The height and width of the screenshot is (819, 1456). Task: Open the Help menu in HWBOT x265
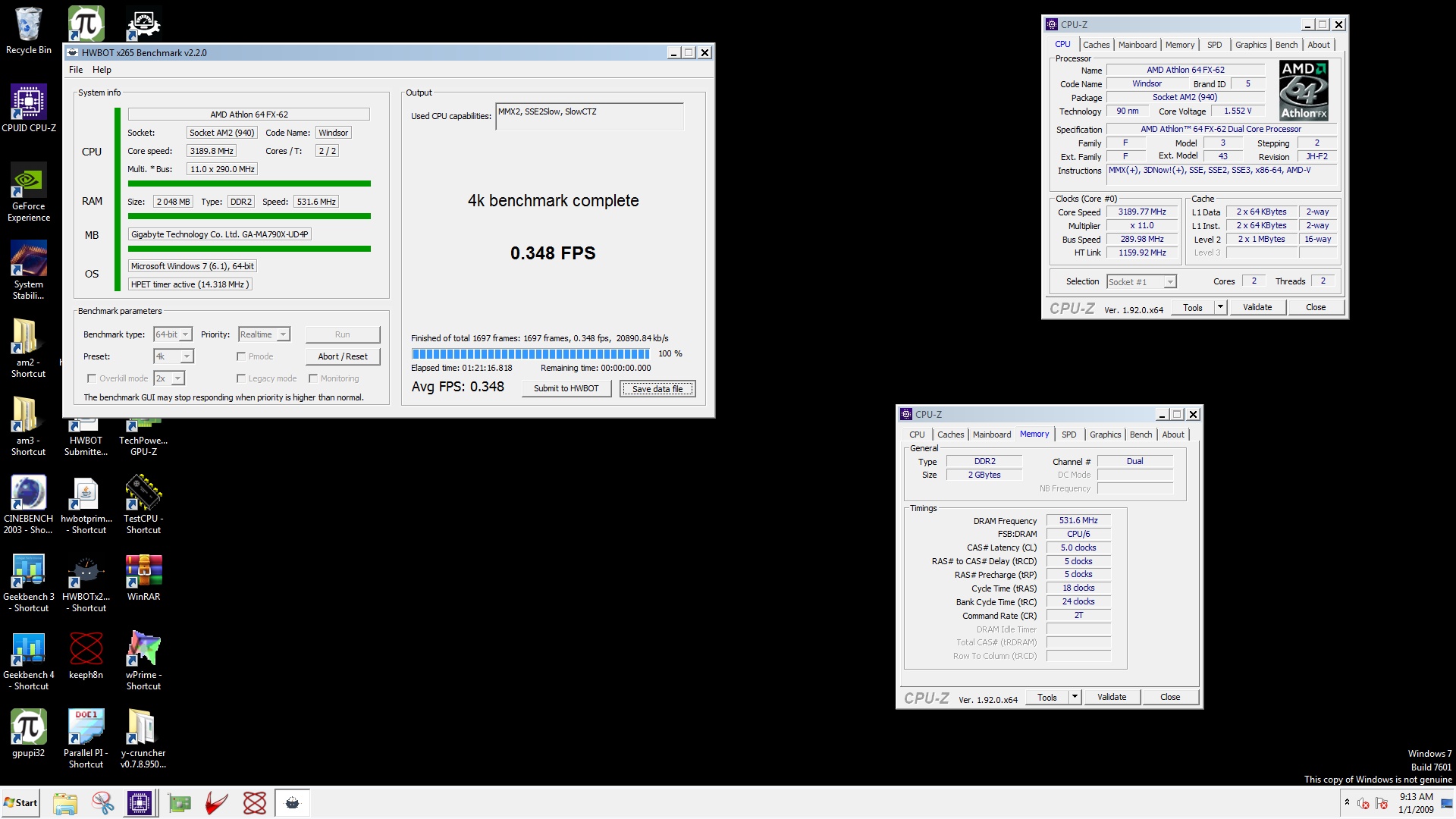click(102, 70)
